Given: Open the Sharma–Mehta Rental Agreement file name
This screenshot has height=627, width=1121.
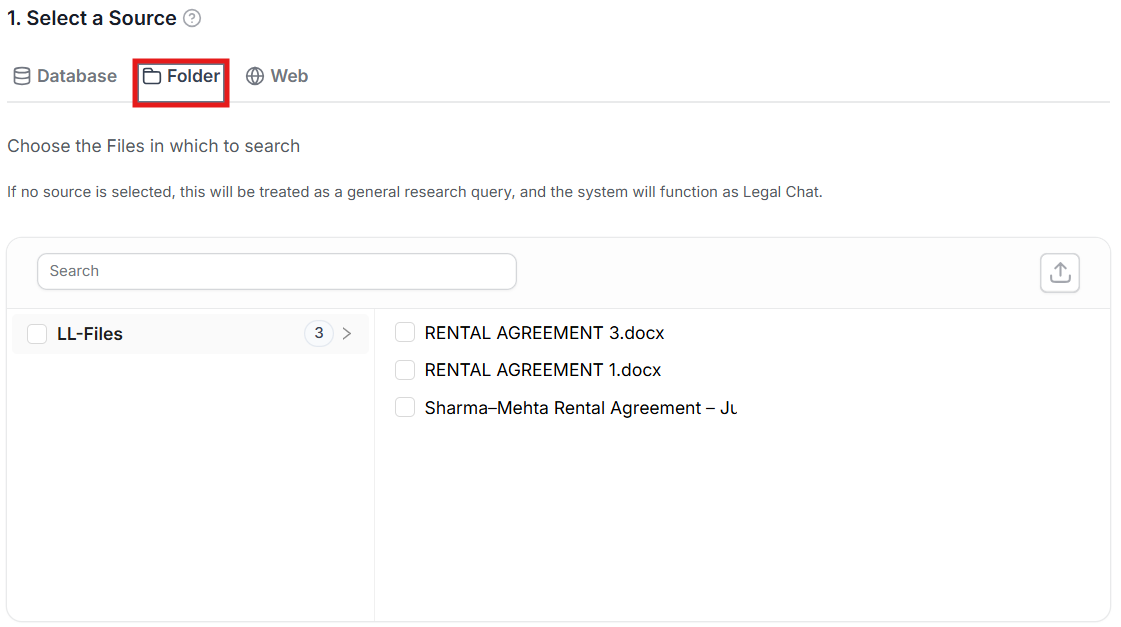Looking at the screenshot, I should (580, 408).
